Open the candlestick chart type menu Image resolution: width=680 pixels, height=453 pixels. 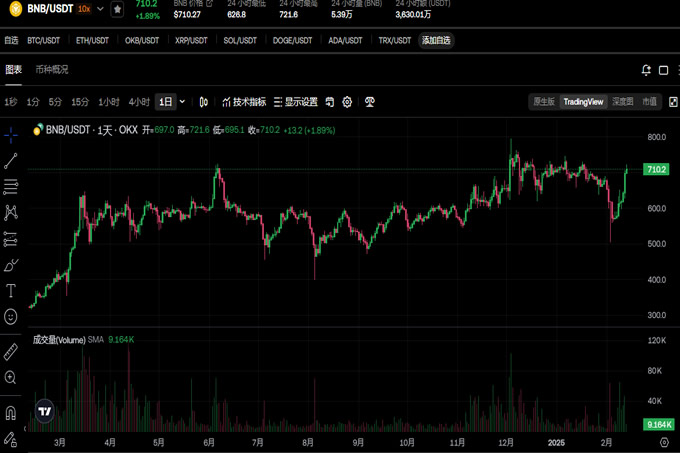pyautogui.click(x=204, y=102)
